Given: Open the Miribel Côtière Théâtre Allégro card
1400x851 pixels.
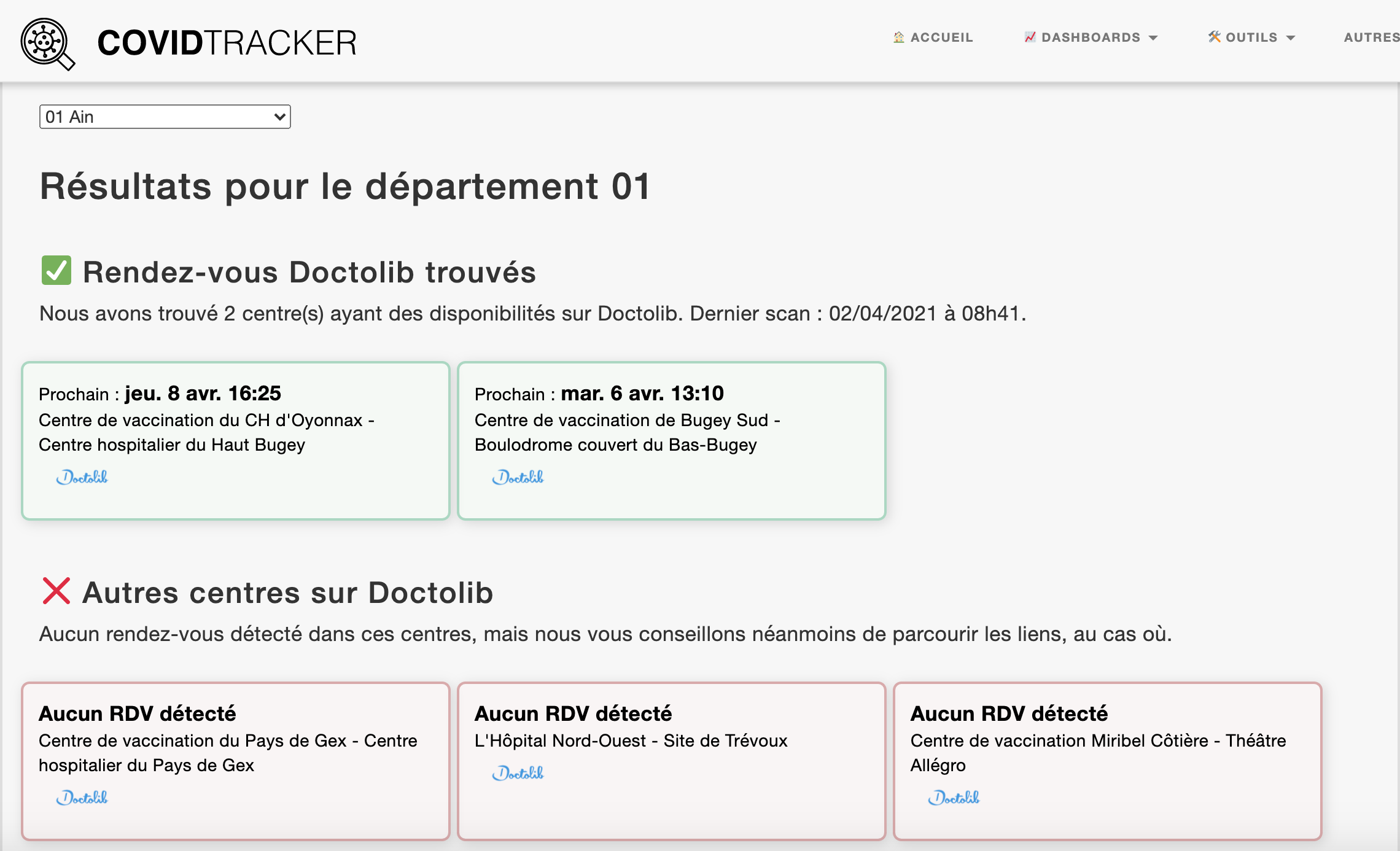Looking at the screenshot, I should [1108, 761].
